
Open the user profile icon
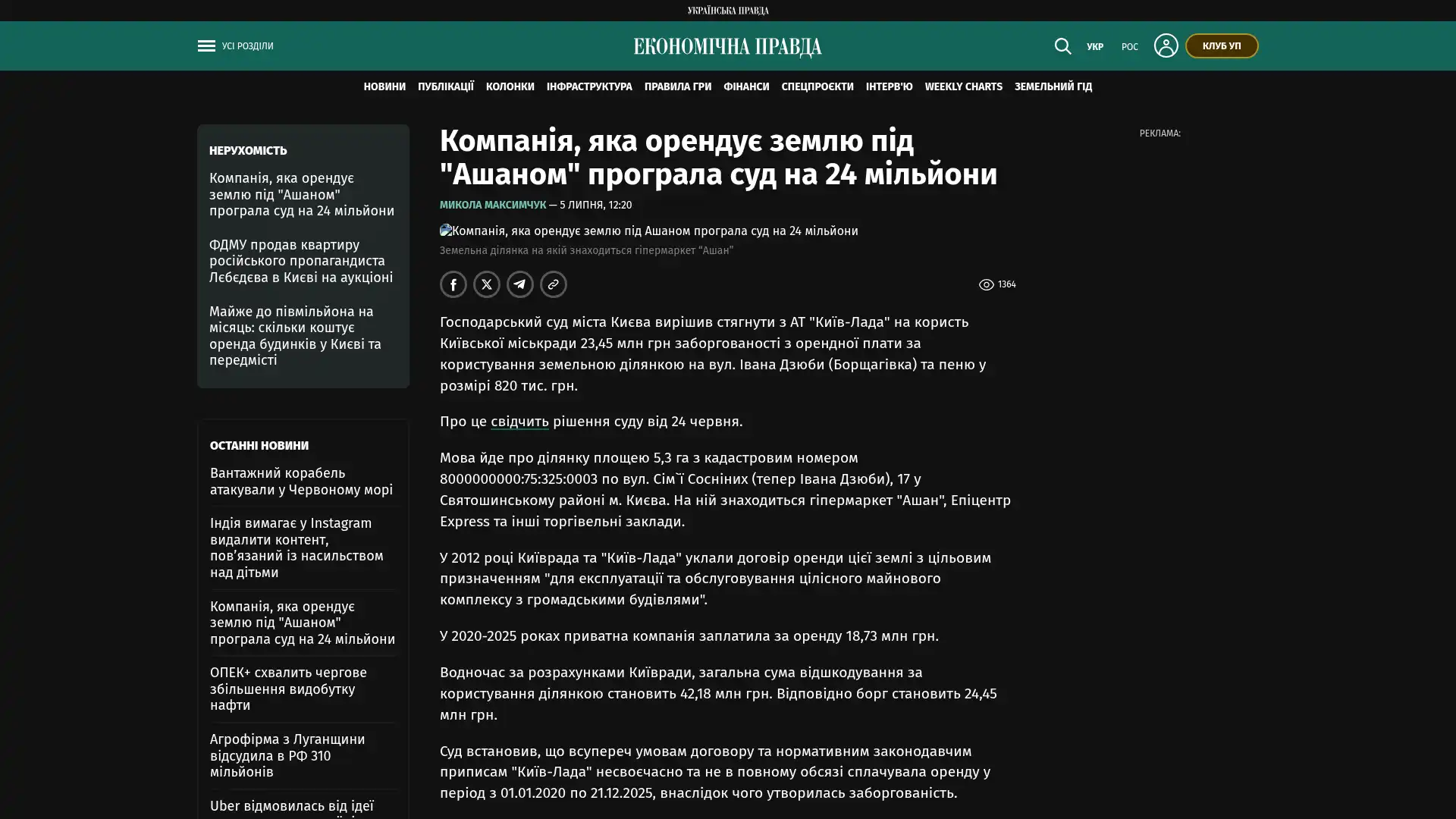1166,45
